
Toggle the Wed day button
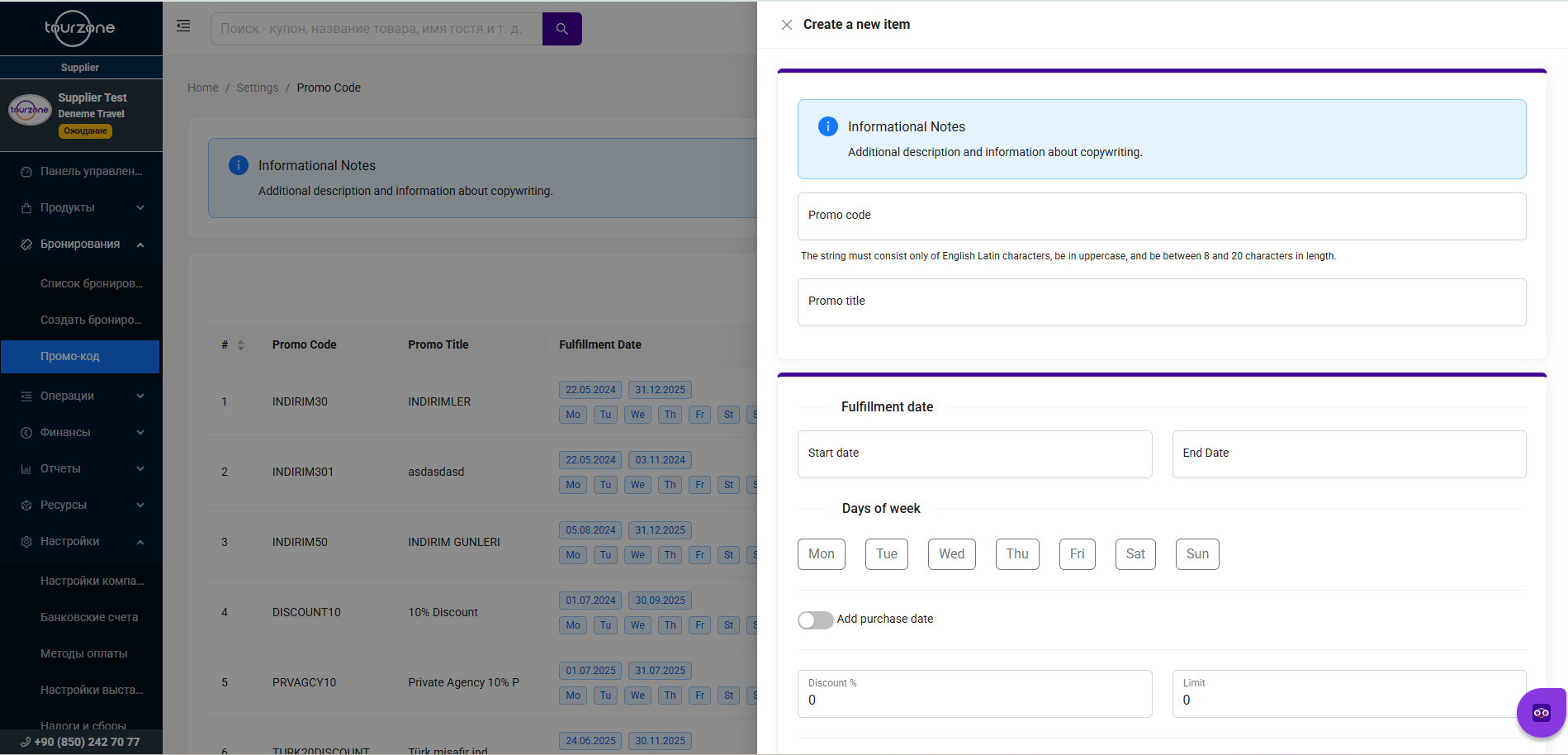(x=951, y=554)
